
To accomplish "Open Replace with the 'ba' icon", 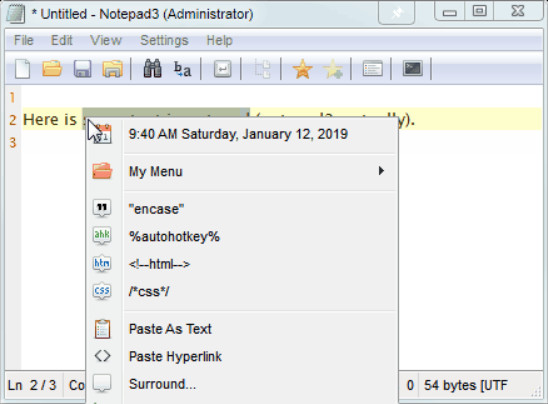I will 182,69.
